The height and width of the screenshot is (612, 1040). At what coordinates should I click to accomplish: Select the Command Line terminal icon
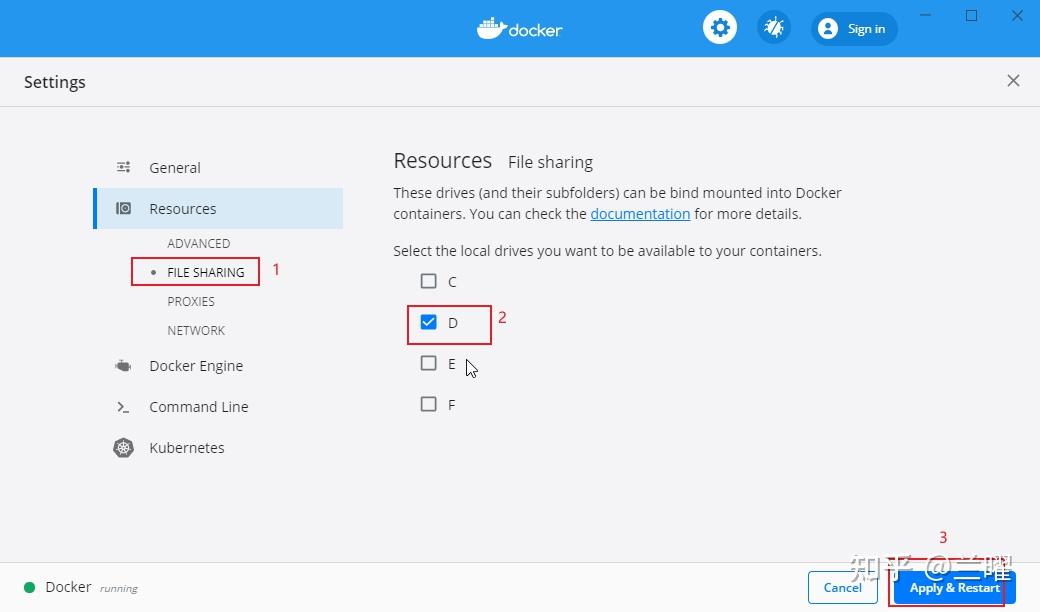pos(123,407)
